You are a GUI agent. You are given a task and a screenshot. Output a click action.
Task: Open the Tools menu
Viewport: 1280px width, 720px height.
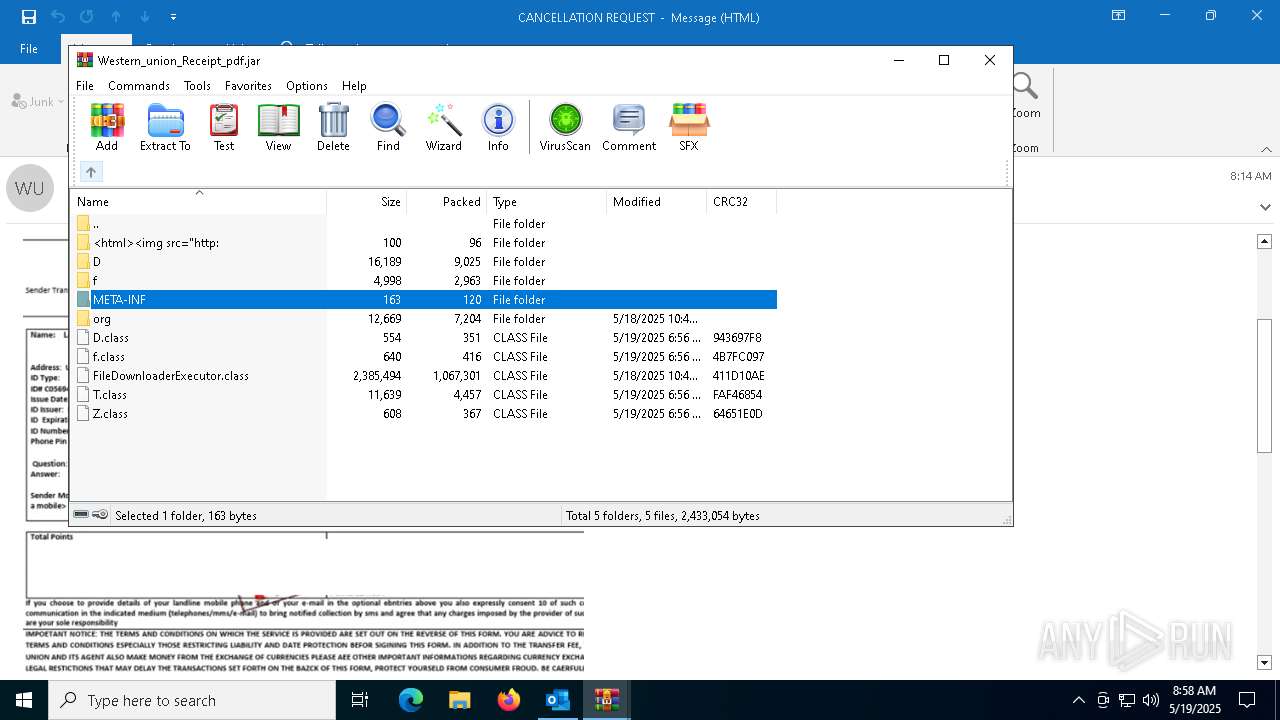point(197,86)
